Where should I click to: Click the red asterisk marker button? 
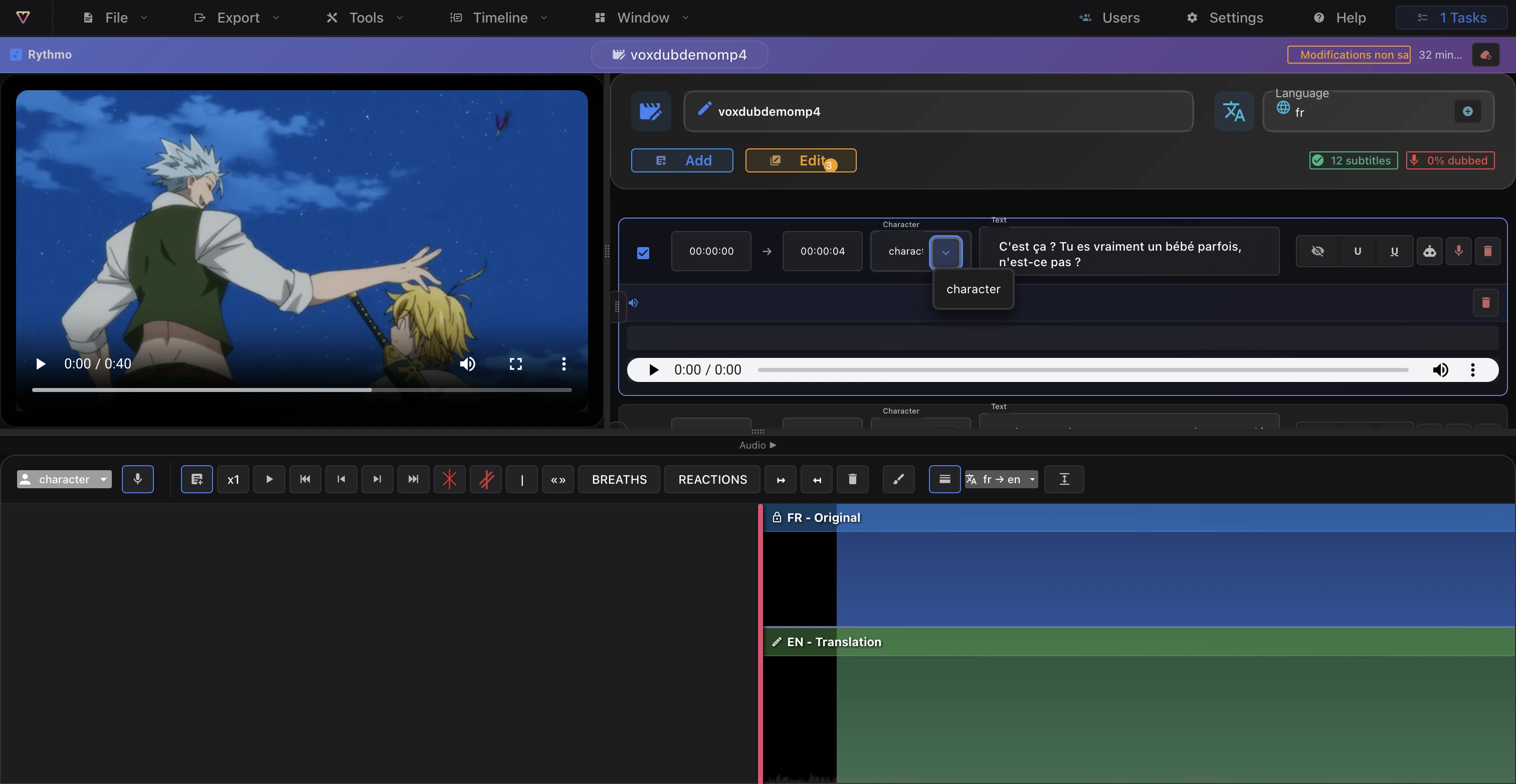point(450,479)
